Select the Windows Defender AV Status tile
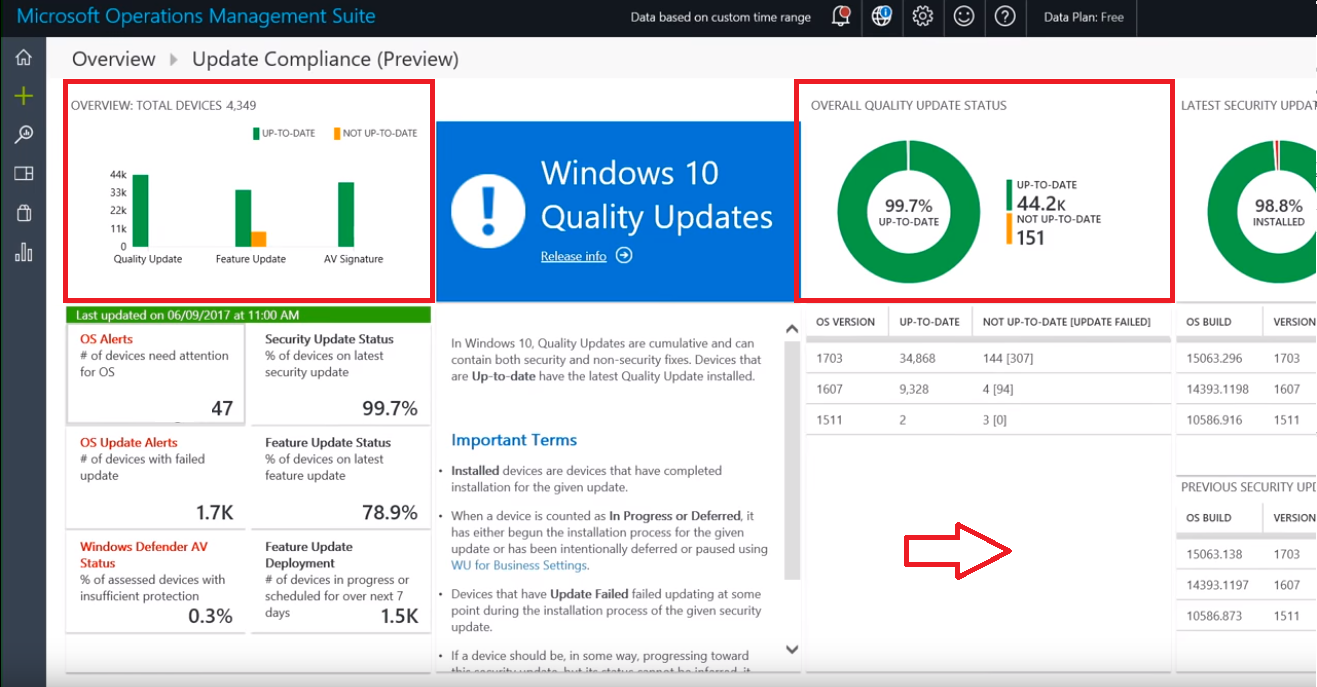The width and height of the screenshot is (1317, 687). [x=156, y=583]
